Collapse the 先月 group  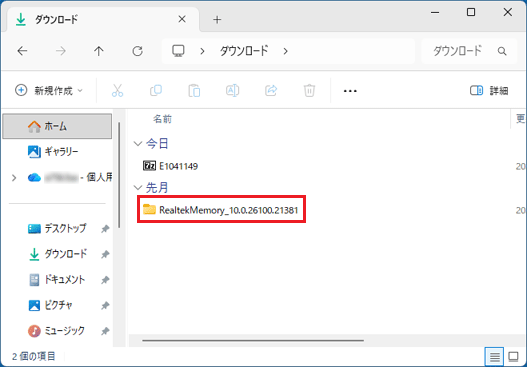(137, 188)
